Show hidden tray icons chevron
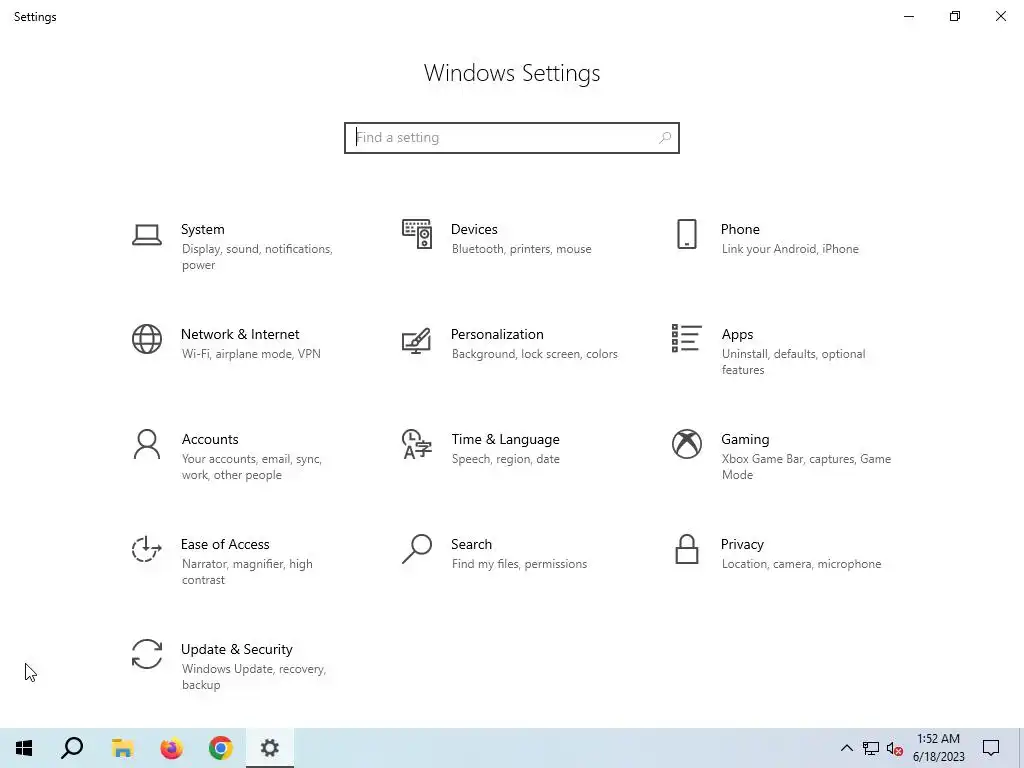This screenshot has width=1024, height=768. [846, 748]
